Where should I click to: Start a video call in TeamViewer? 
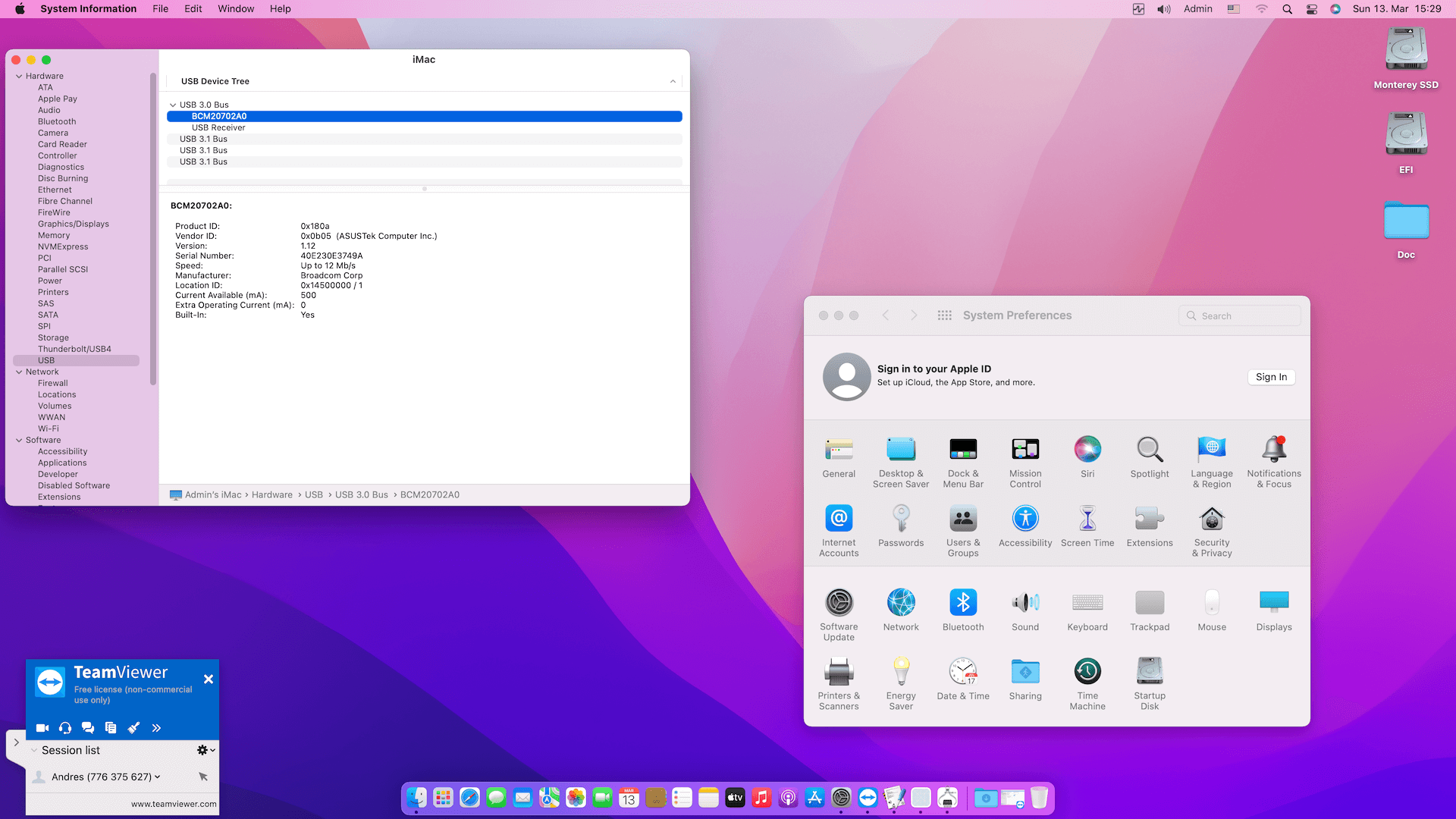pyautogui.click(x=42, y=727)
